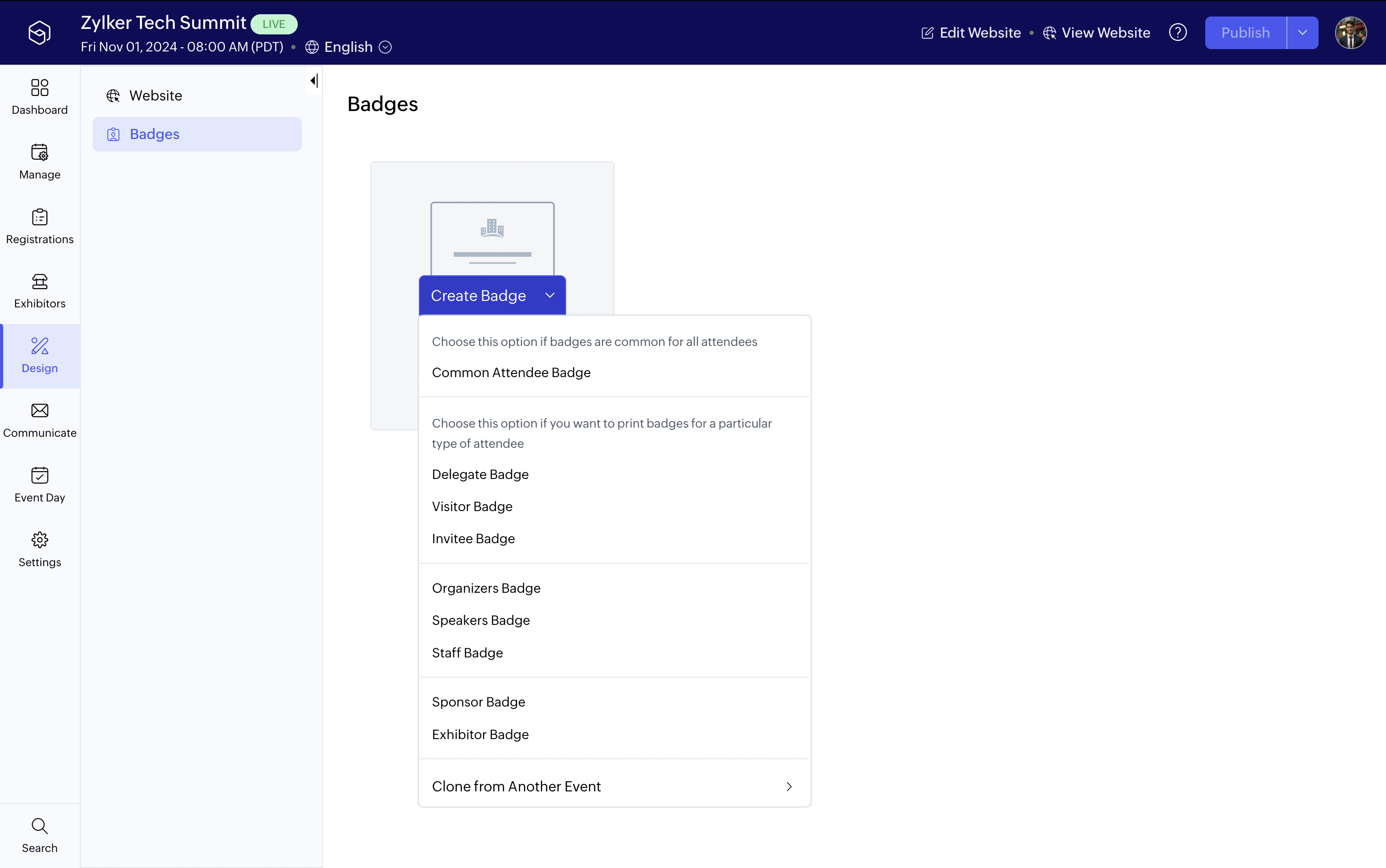Click the Publish button
The height and width of the screenshot is (868, 1386).
pyautogui.click(x=1245, y=33)
